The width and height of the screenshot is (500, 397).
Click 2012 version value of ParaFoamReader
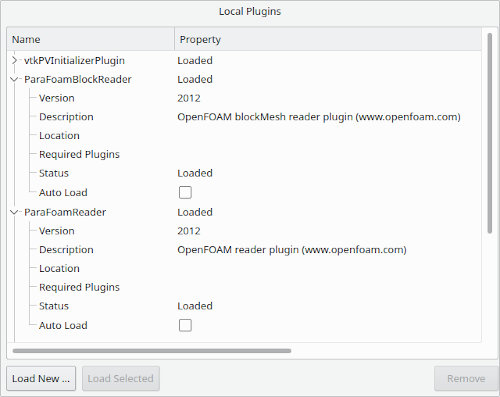189,231
